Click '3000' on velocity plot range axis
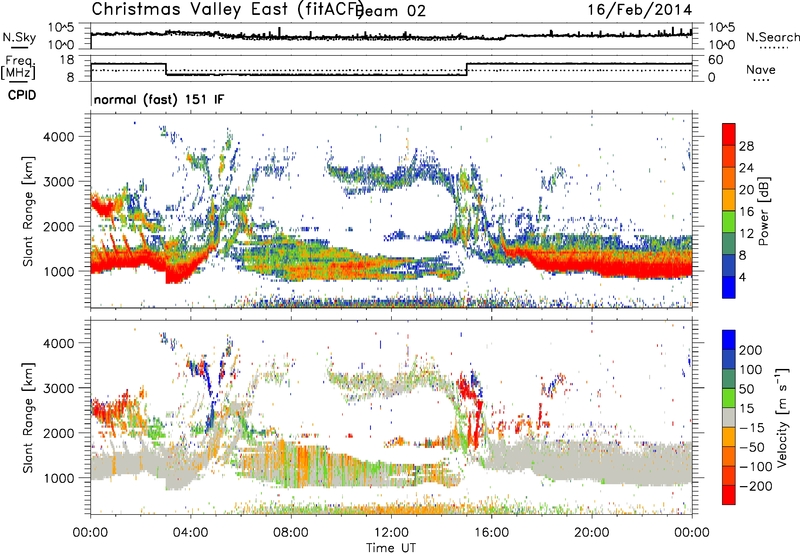 [58, 388]
